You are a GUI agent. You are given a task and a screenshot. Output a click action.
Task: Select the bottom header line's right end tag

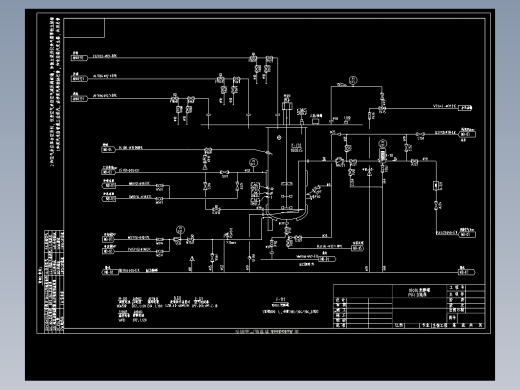466,272
